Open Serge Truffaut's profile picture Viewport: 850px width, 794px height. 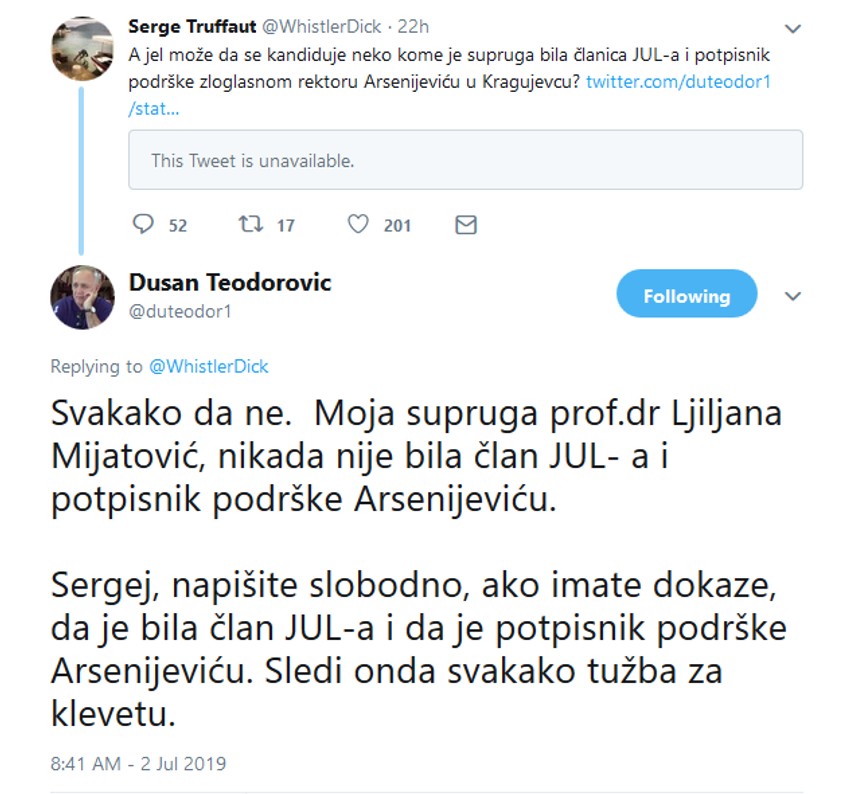click(82, 48)
